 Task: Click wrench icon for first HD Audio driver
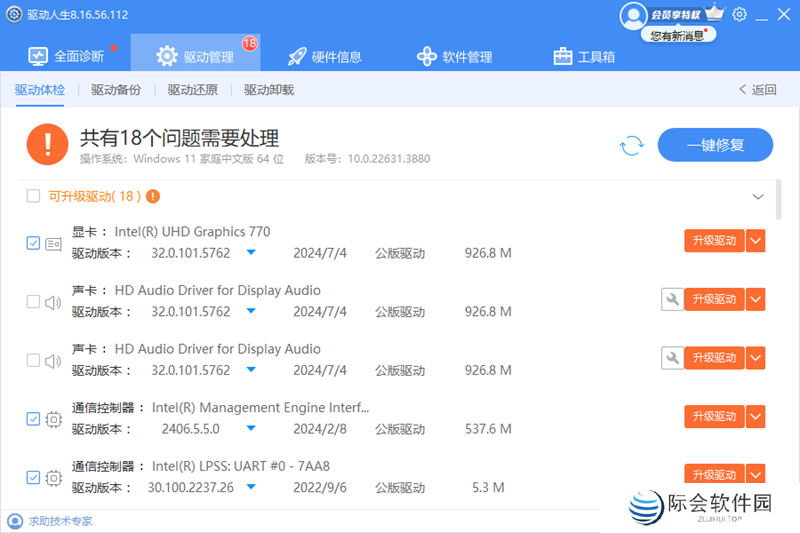[672, 299]
